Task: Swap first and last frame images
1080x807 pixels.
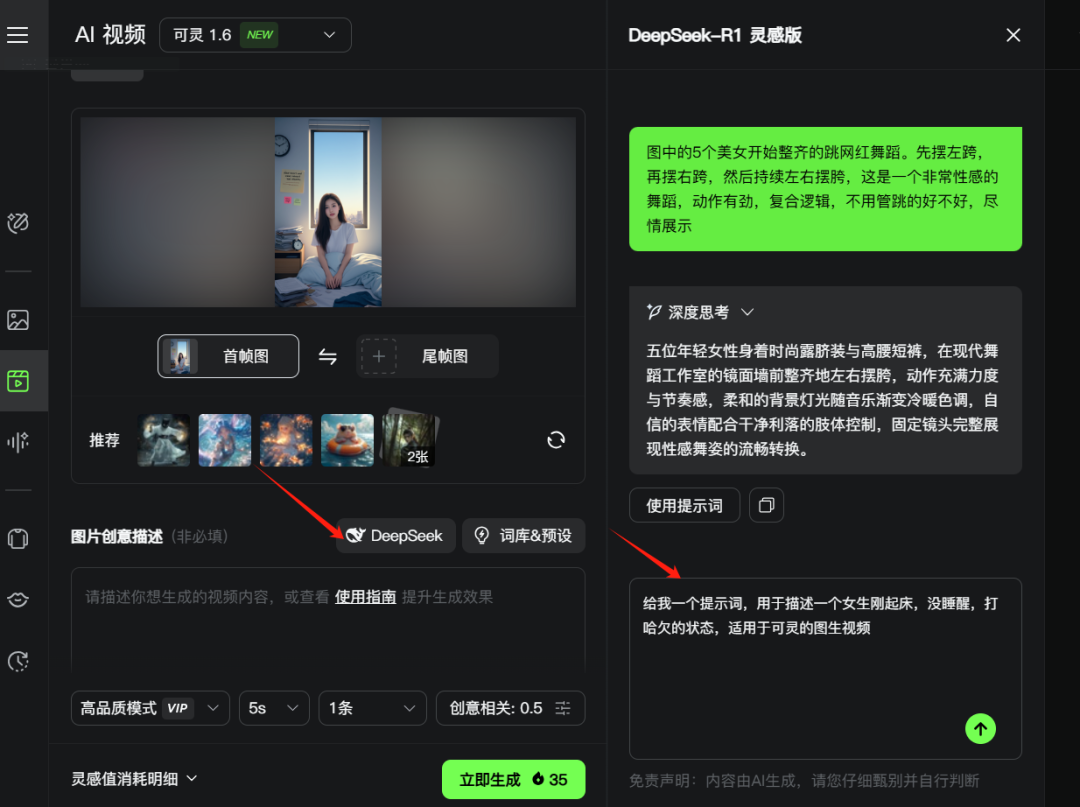Action: tap(328, 357)
